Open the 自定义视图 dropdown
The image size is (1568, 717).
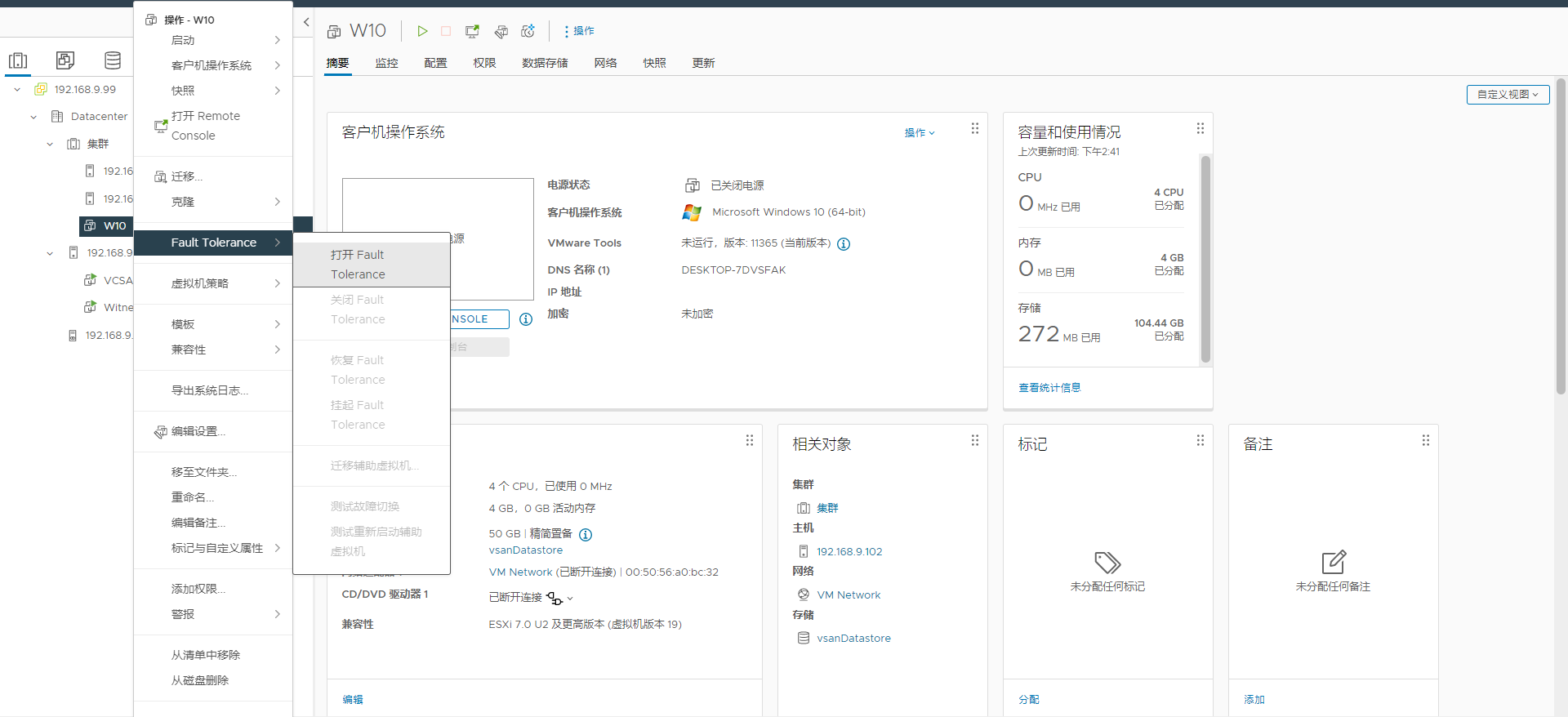click(x=1508, y=95)
